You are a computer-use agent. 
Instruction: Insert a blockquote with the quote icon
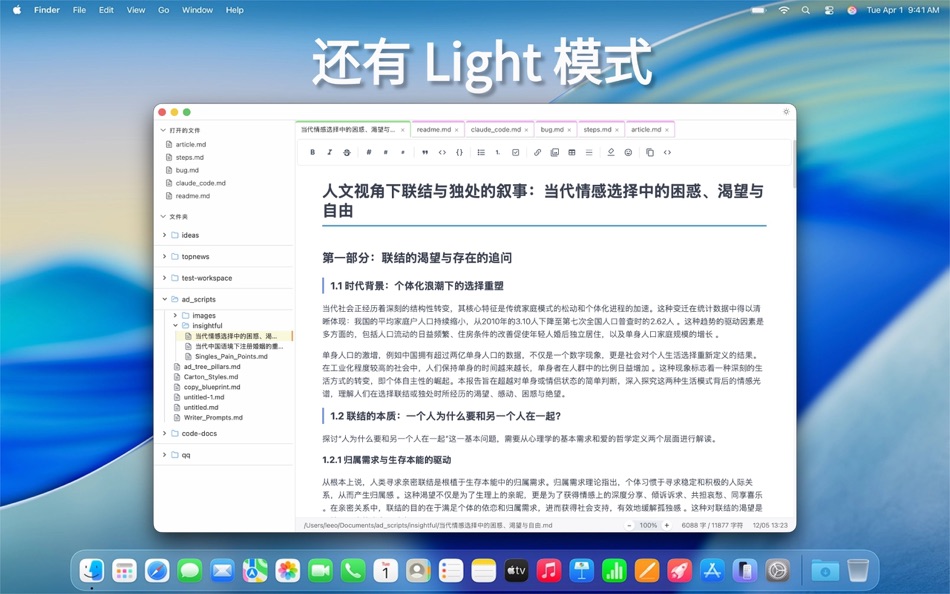click(425, 153)
